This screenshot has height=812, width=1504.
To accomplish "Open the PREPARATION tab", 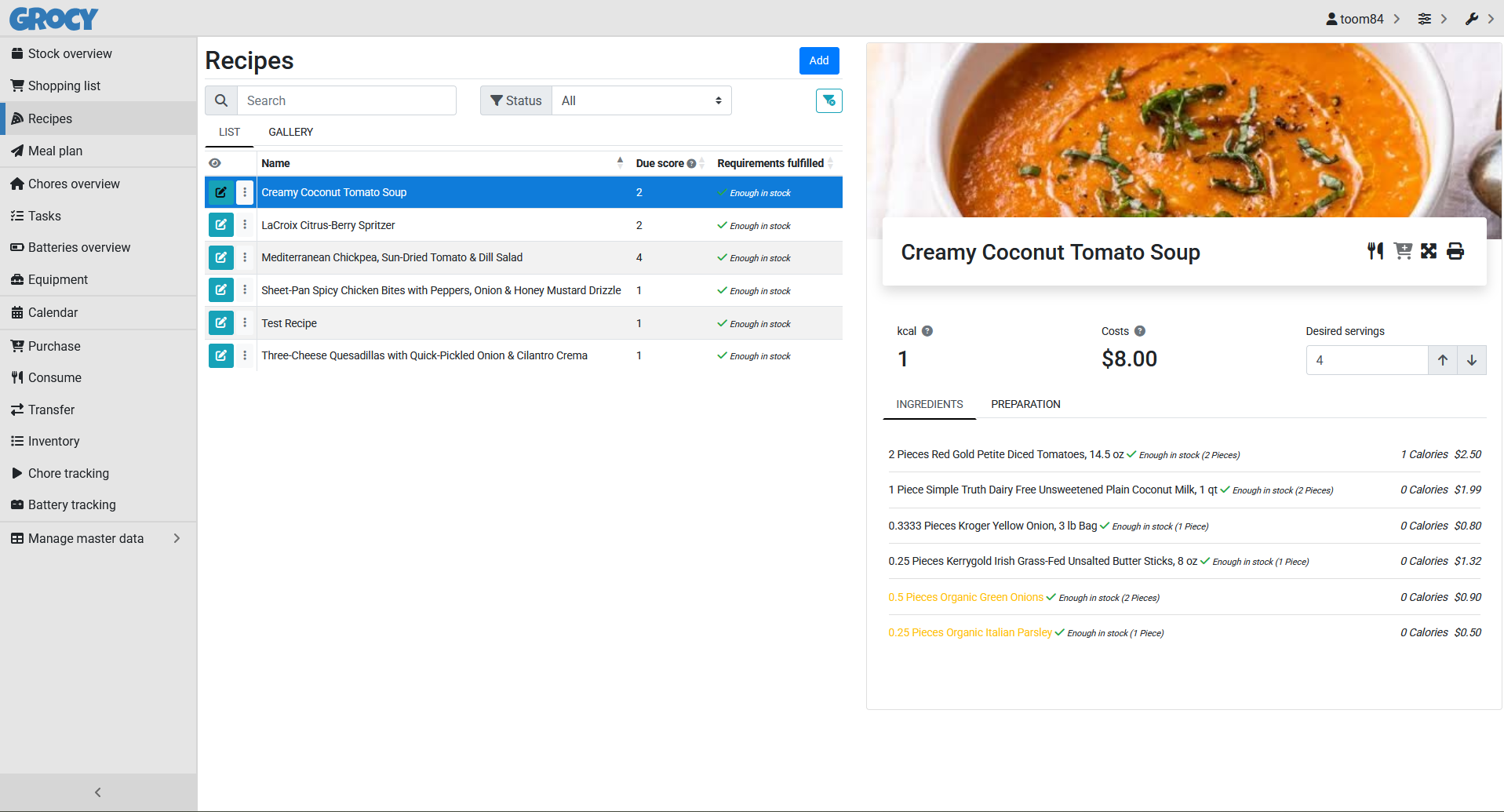I will point(1025,404).
